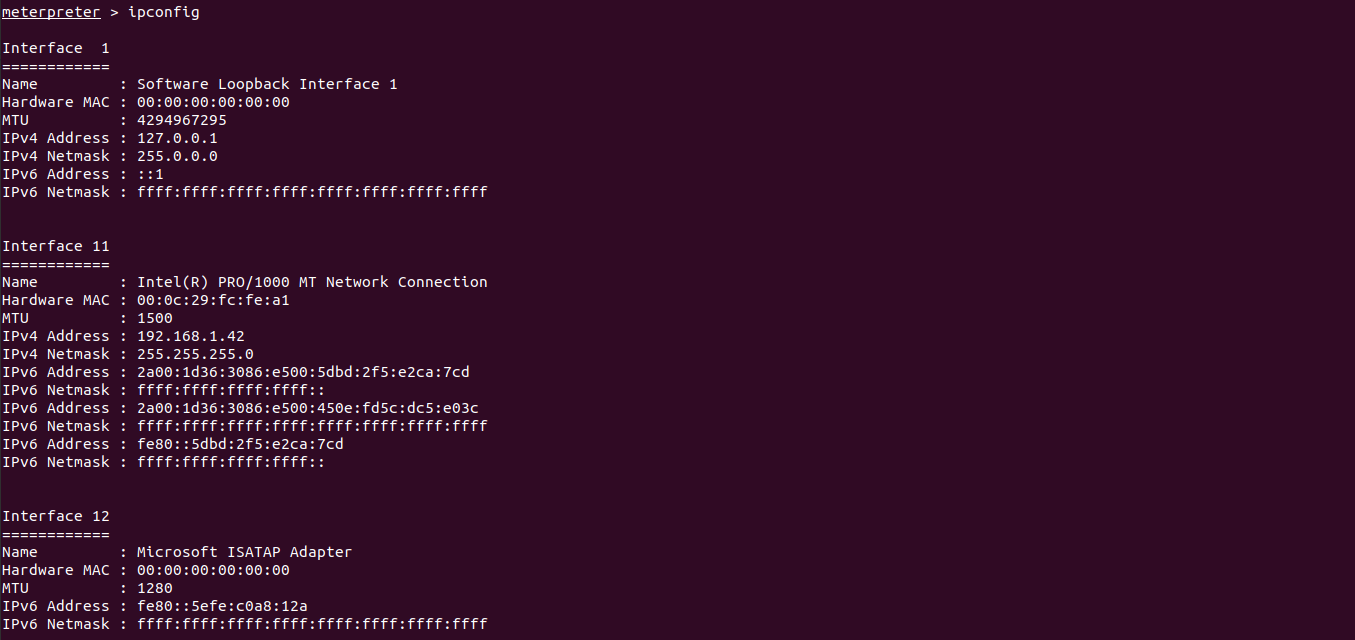This screenshot has width=1355, height=640.
Task: Click the MTU value 1500
Action: [155, 318]
